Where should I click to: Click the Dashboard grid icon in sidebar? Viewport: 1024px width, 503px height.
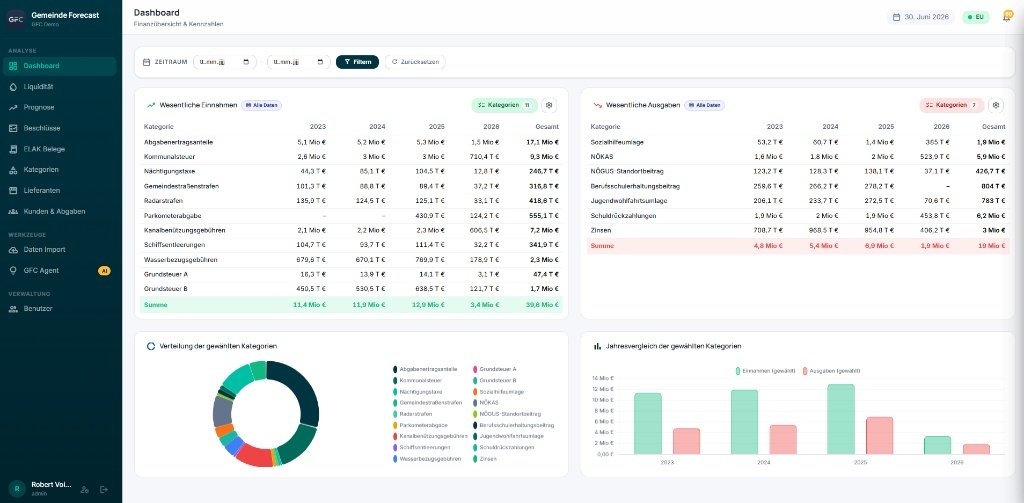coord(13,66)
